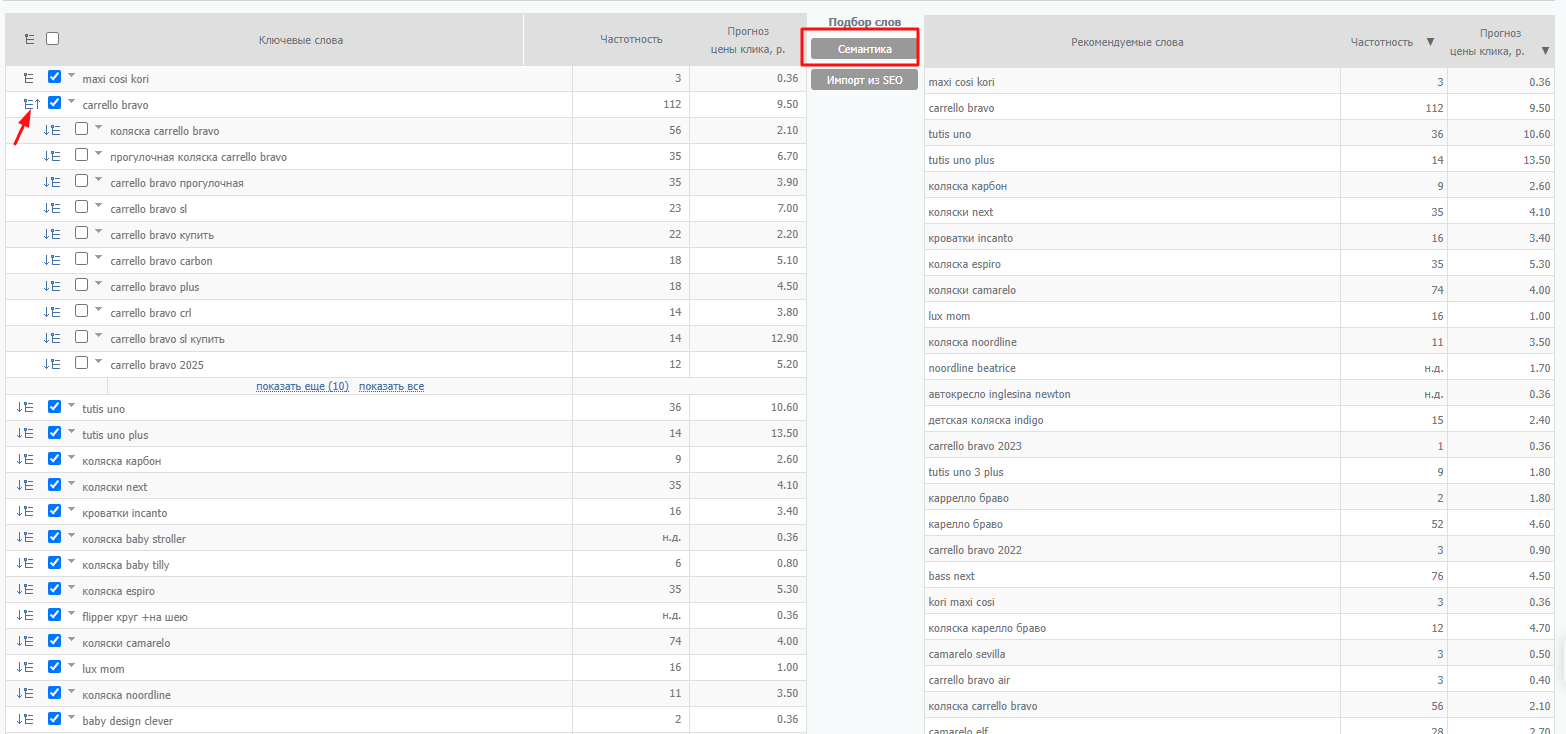Click nested-phrases icon for carrello bravo 2025
This screenshot has width=1566, height=734.
[53, 363]
